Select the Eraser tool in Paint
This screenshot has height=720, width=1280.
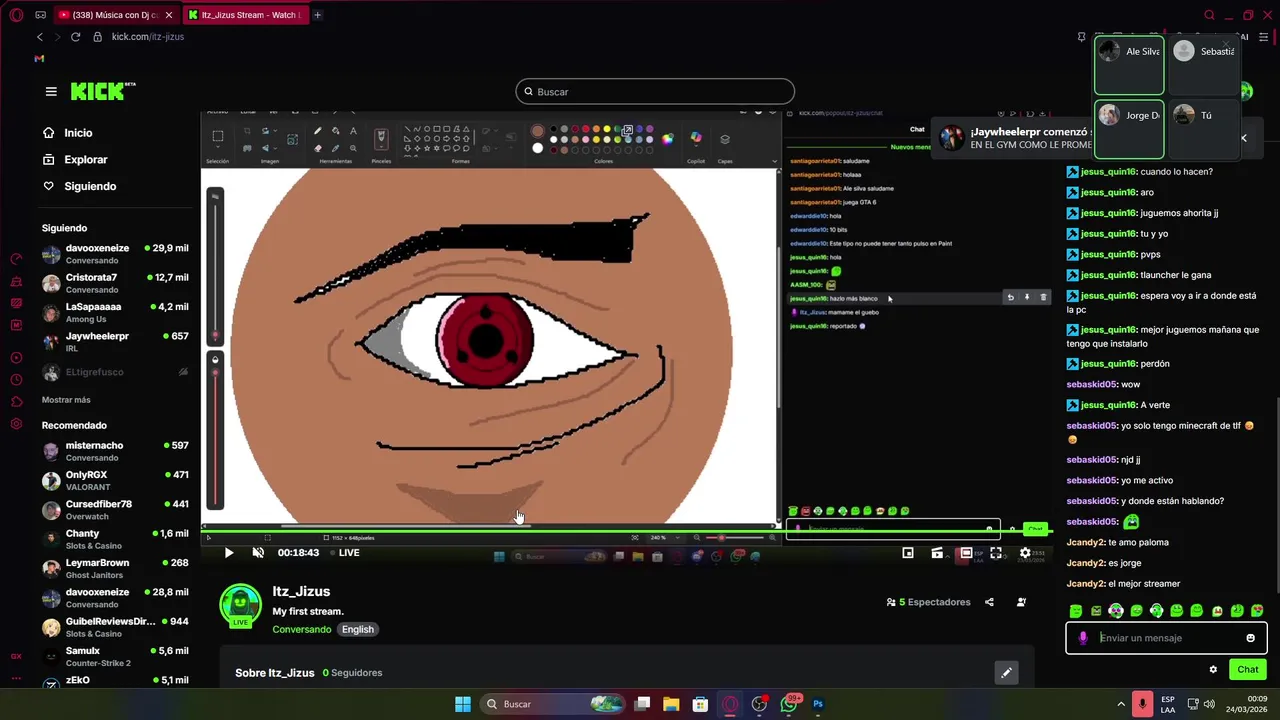318,148
